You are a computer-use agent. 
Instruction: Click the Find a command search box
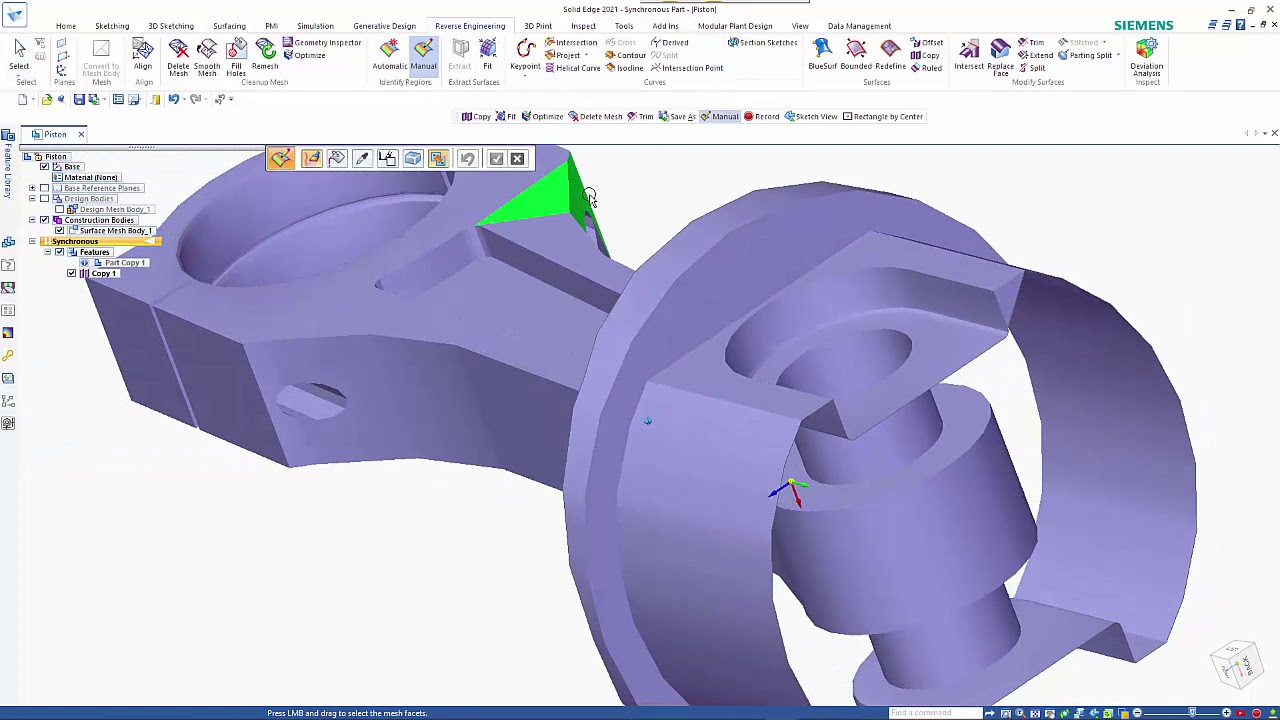(x=934, y=713)
